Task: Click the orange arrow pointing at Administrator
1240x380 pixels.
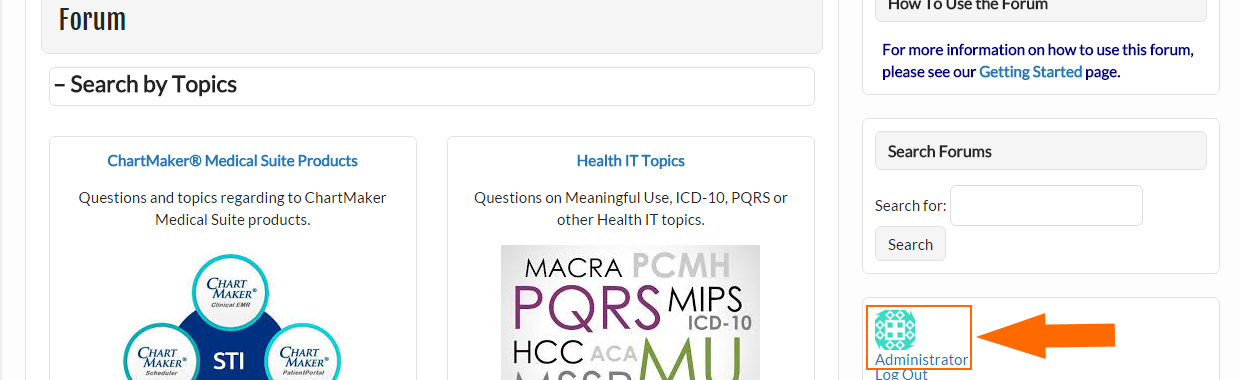Action: pyautogui.click(x=1046, y=336)
